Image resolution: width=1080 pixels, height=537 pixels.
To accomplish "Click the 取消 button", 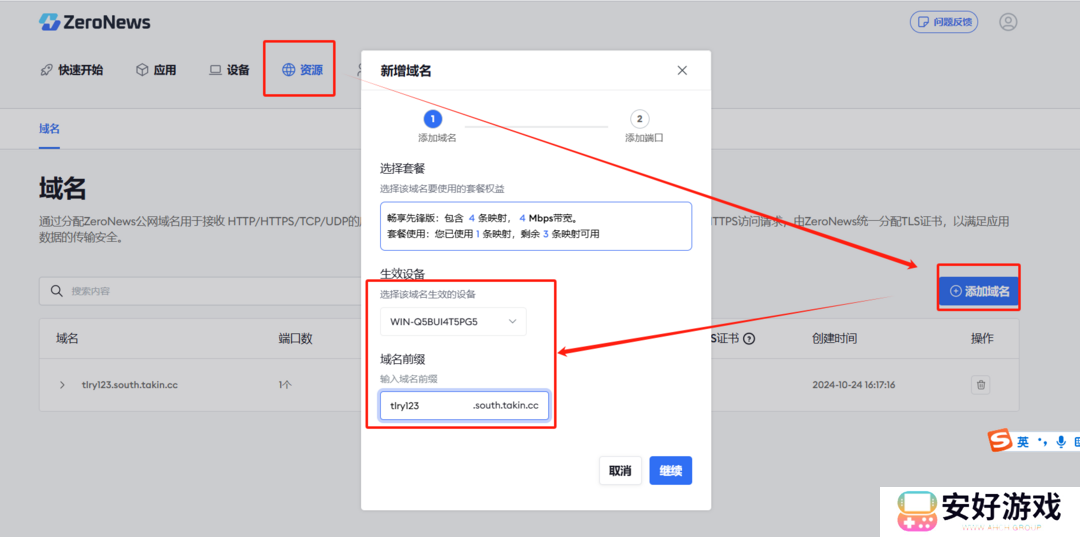I will click(620, 470).
